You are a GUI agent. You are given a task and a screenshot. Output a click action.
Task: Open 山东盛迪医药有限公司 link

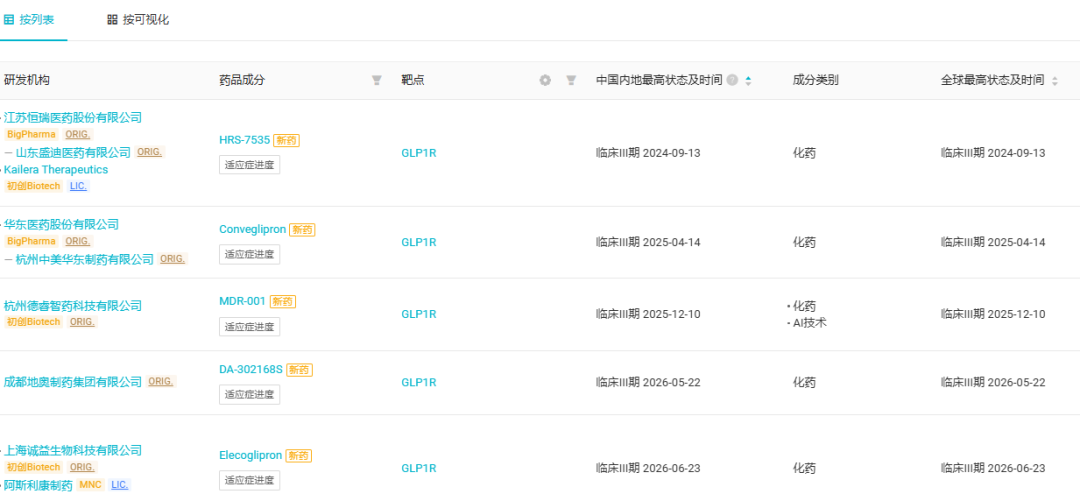73,152
